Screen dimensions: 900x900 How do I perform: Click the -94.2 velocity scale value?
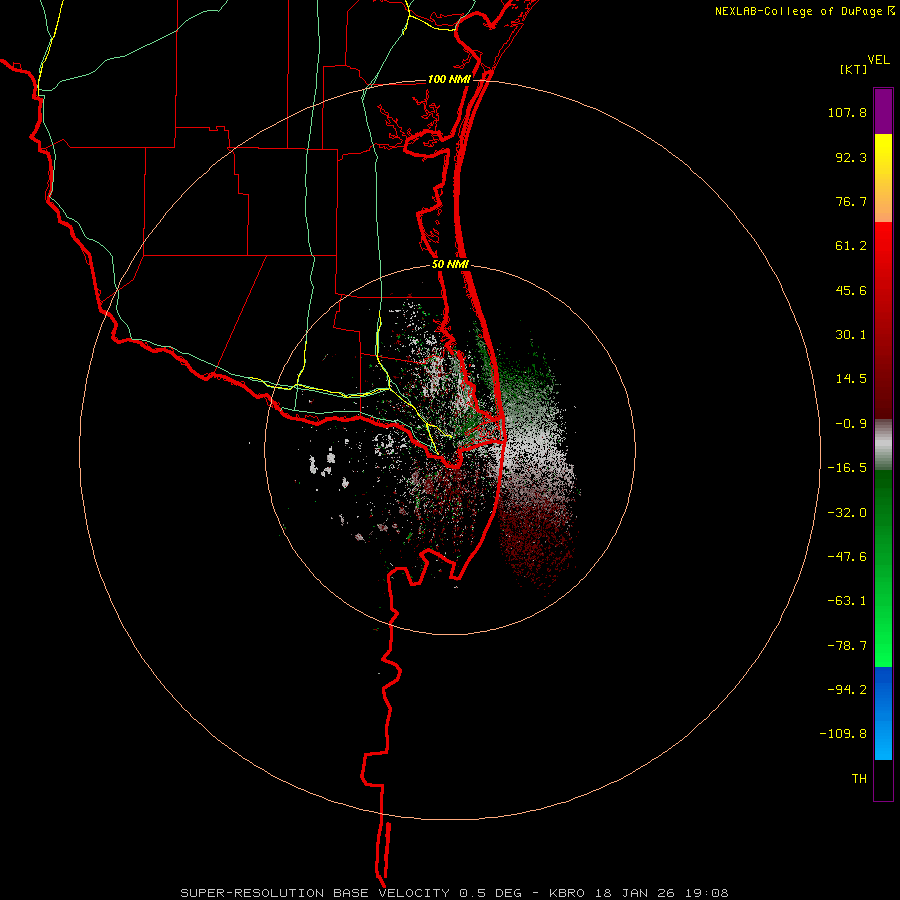(x=847, y=690)
